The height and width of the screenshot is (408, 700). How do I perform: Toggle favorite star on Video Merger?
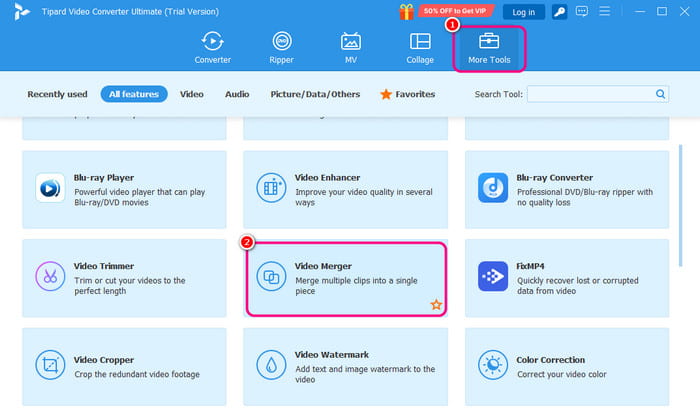(436, 304)
